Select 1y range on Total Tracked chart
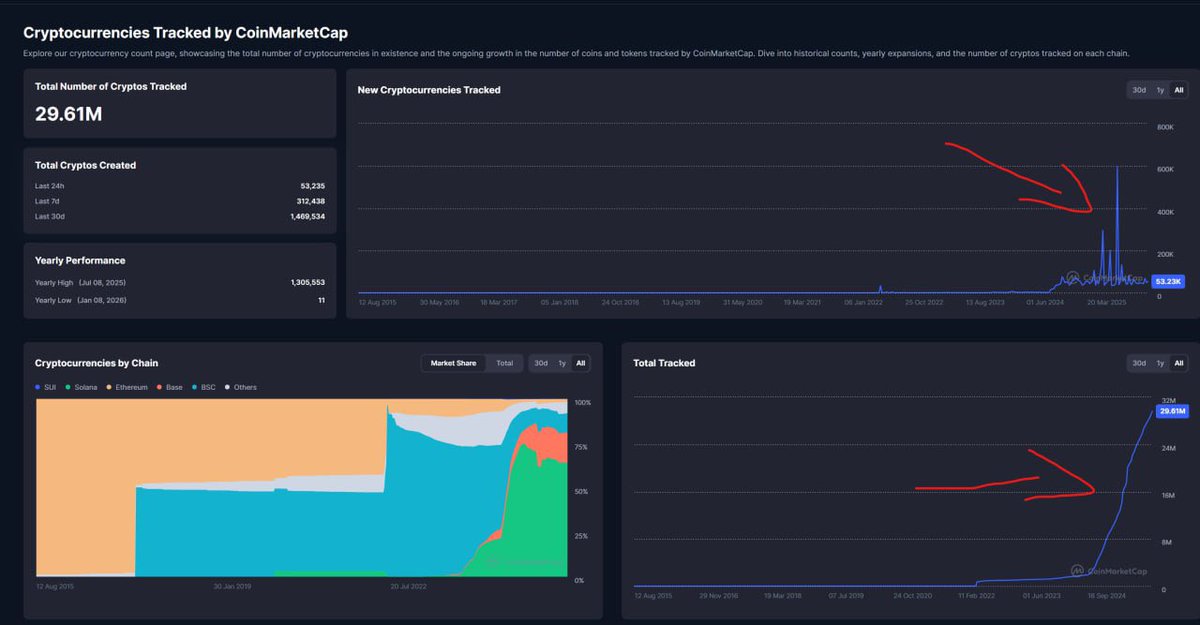This screenshot has width=1200, height=625. 1160,363
